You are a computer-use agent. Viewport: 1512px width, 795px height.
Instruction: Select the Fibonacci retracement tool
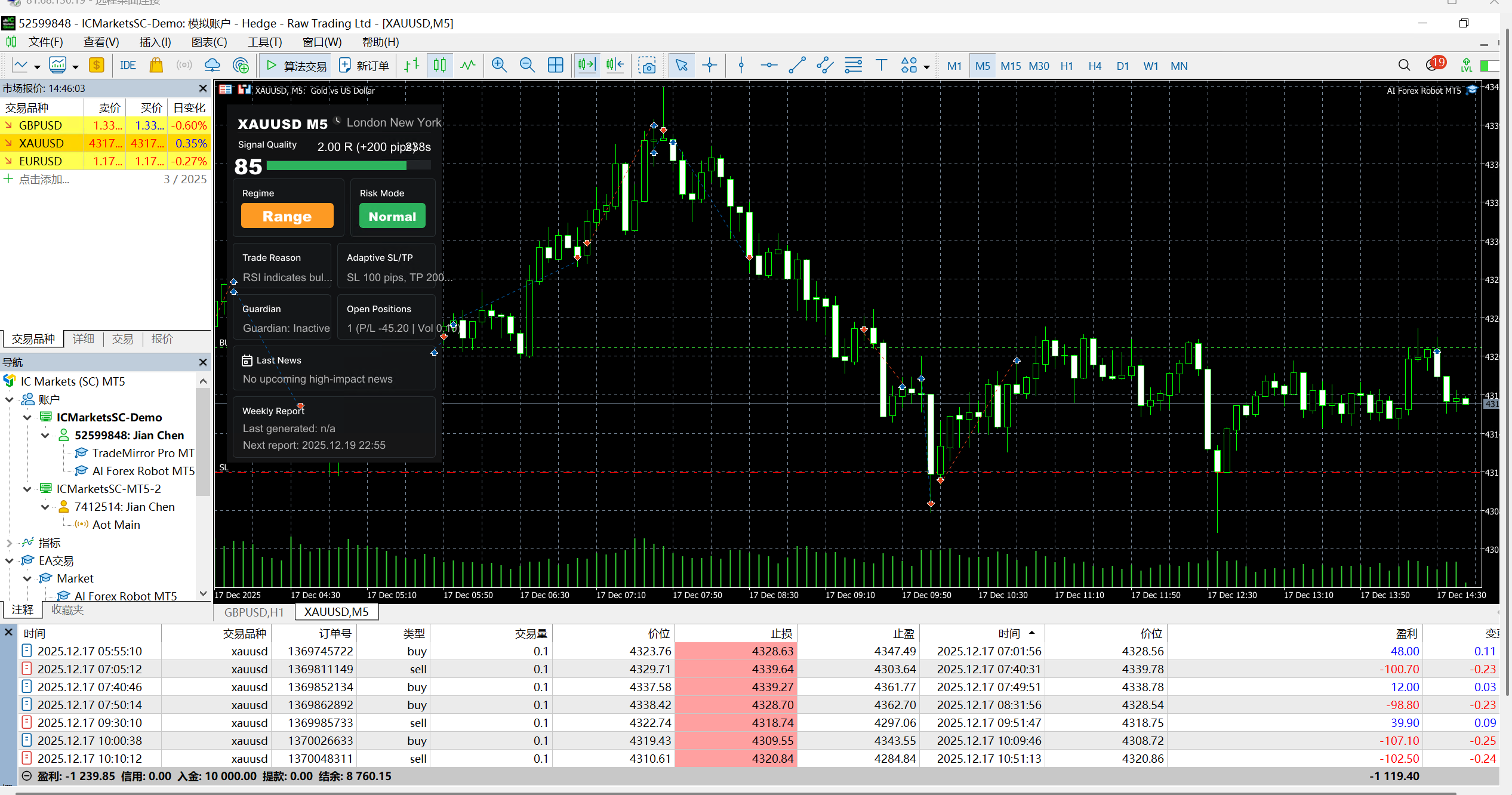click(x=853, y=66)
